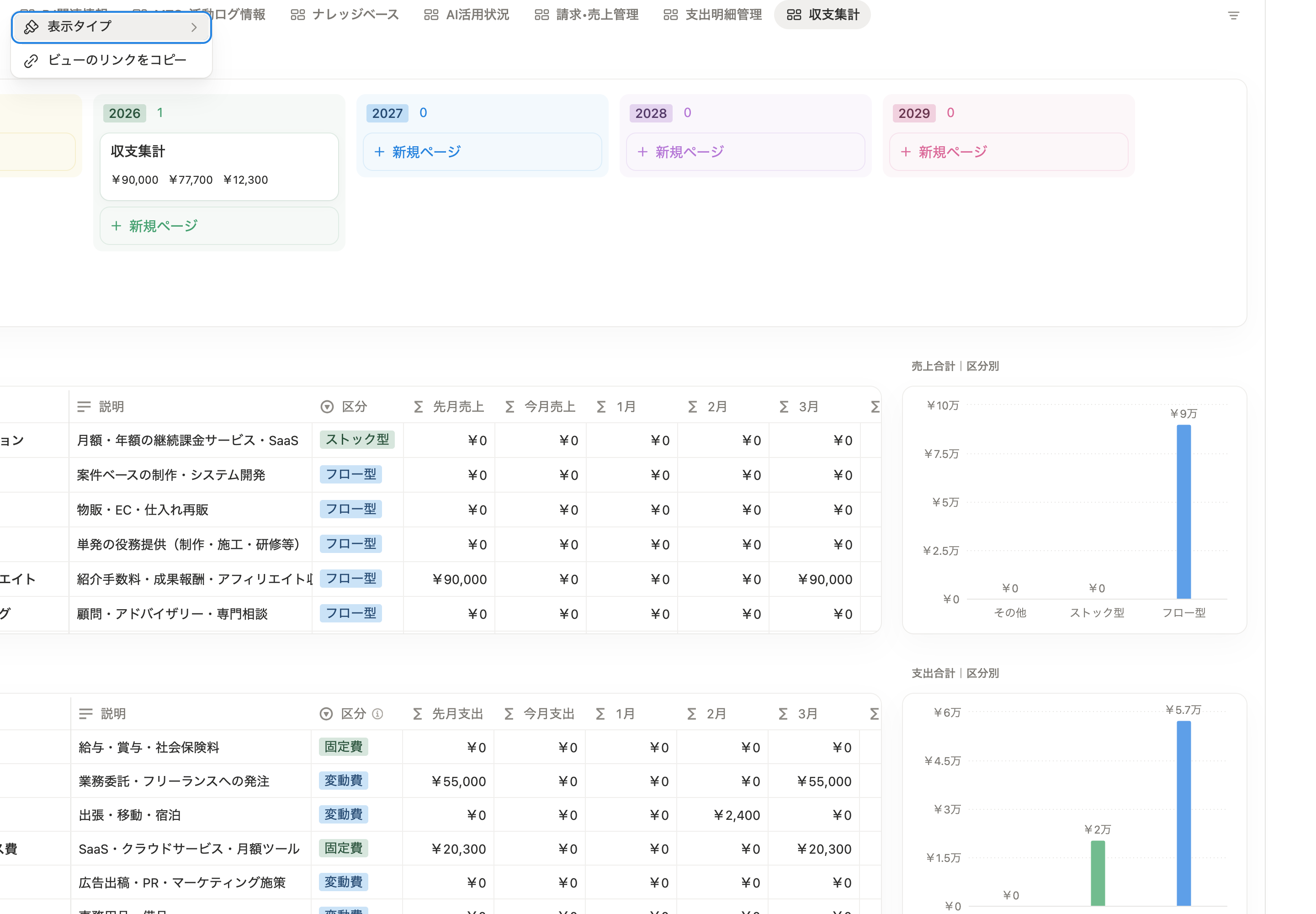
Task: Switch to the ナレッジベース tab
Action: (345, 14)
